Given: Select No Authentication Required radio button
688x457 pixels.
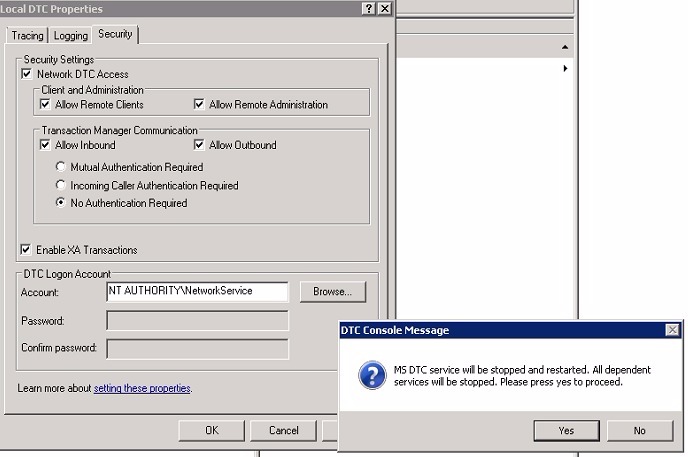Looking at the screenshot, I should (x=62, y=203).
